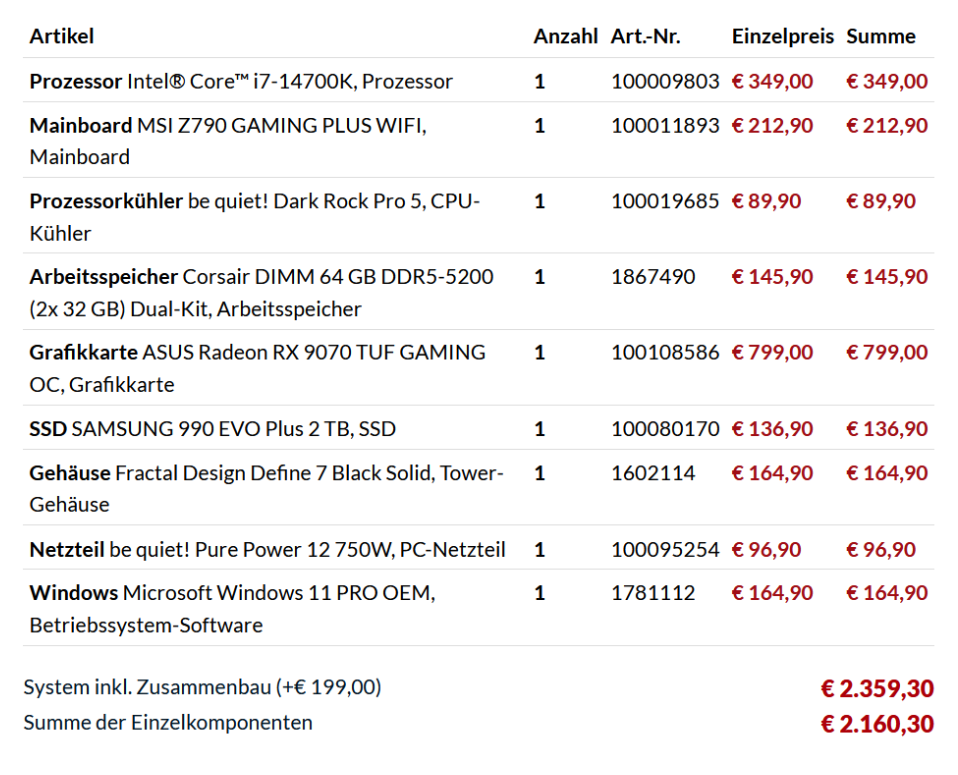Screen dimensions: 958x775
Task: Click the System inkl. Zusammenbau label
Action: [x=202, y=688]
